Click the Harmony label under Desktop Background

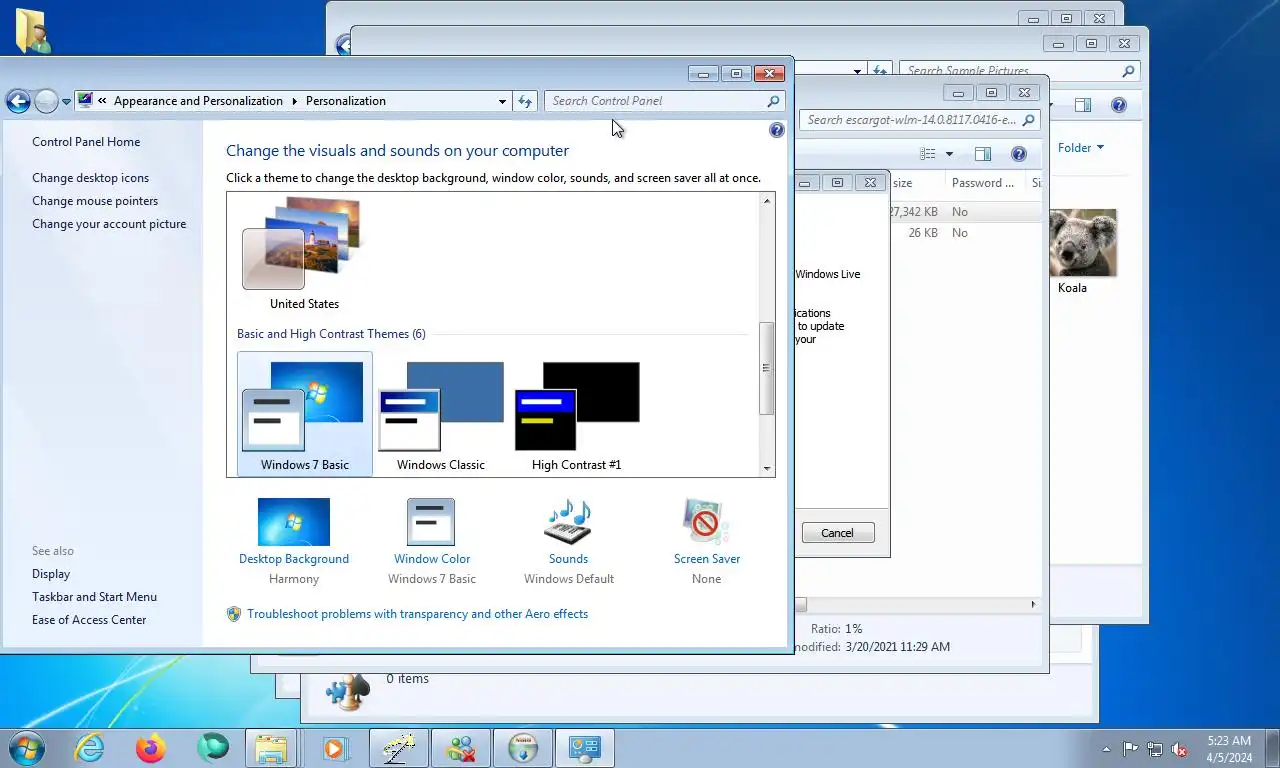pyautogui.click(x=294, y=579)
